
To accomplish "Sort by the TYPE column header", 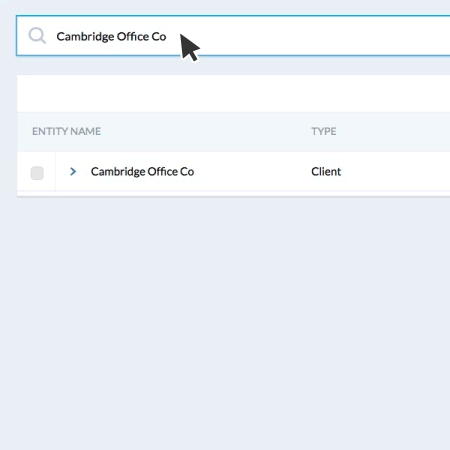I will 324,131.
